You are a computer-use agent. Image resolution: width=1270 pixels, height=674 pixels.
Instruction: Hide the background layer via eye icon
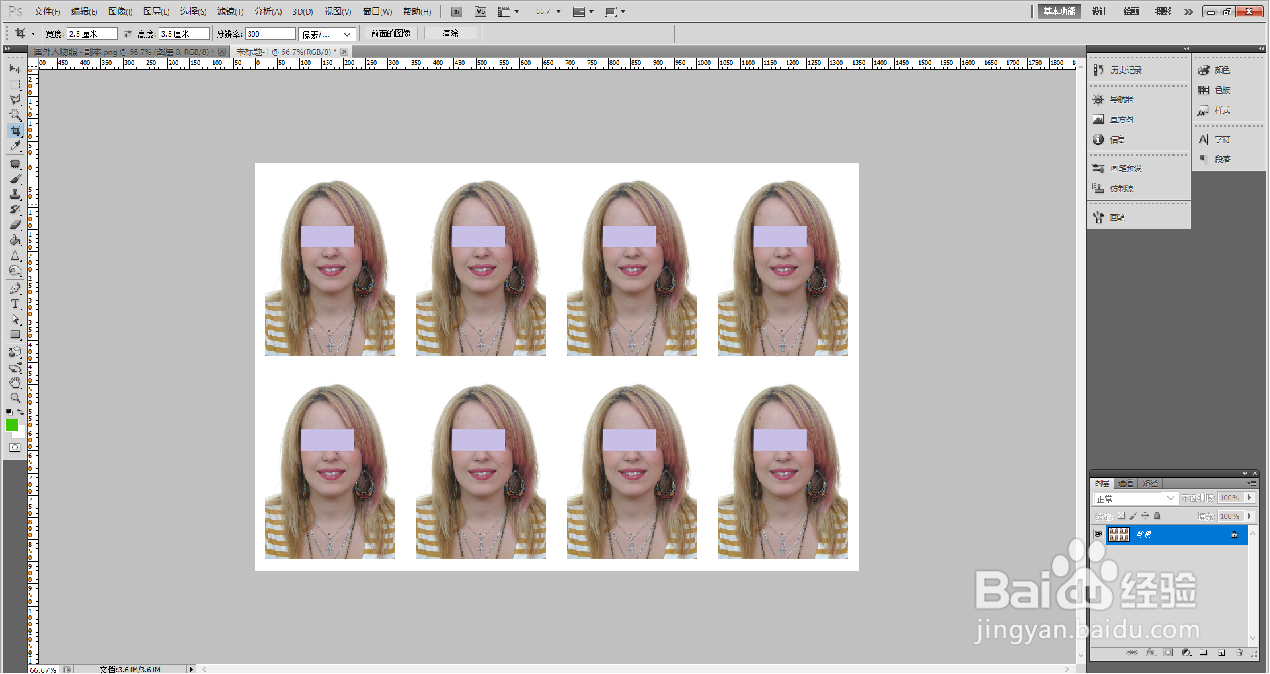point(1098,534)
